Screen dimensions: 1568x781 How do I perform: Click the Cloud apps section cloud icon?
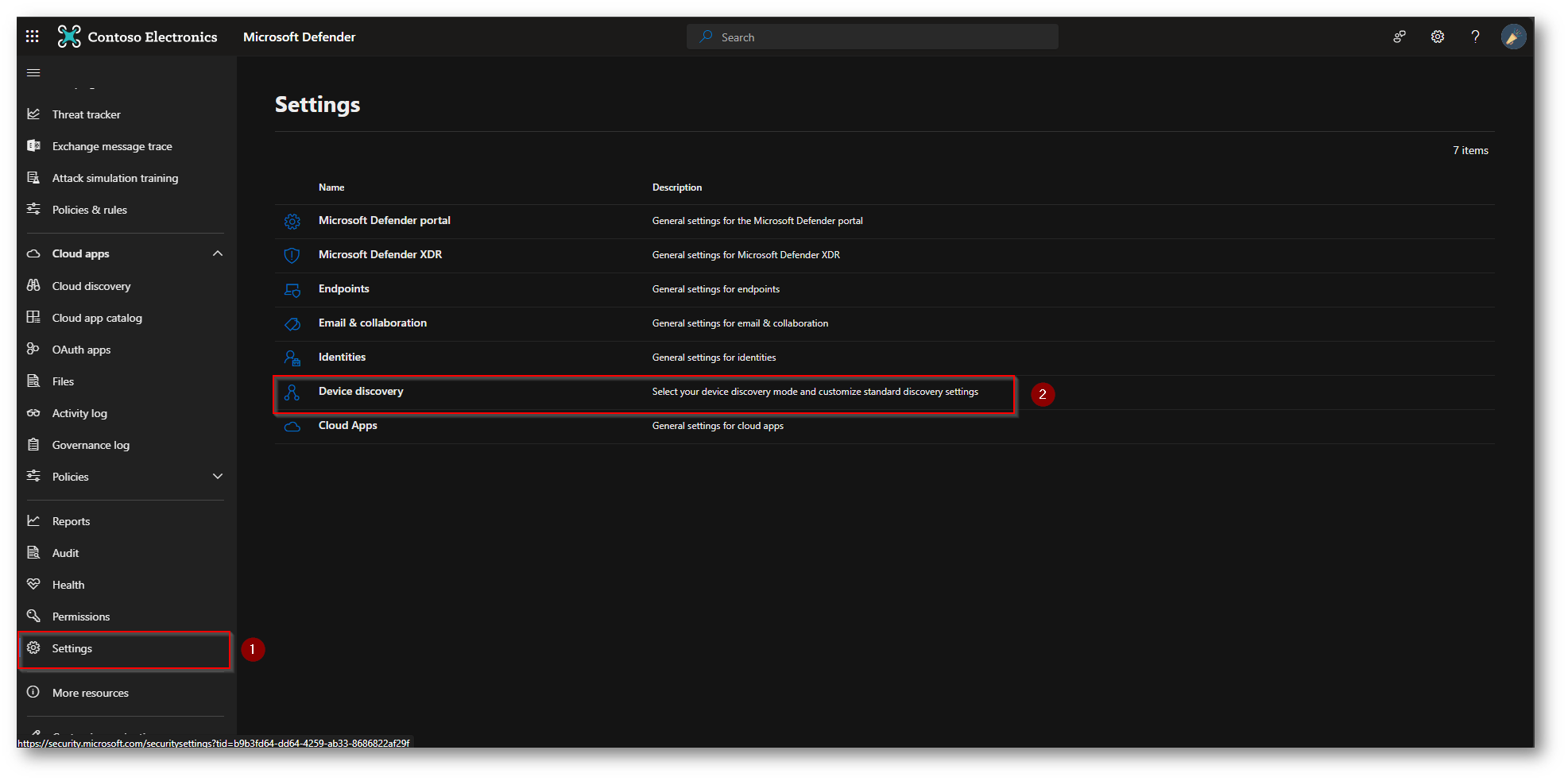coord(33,253)
